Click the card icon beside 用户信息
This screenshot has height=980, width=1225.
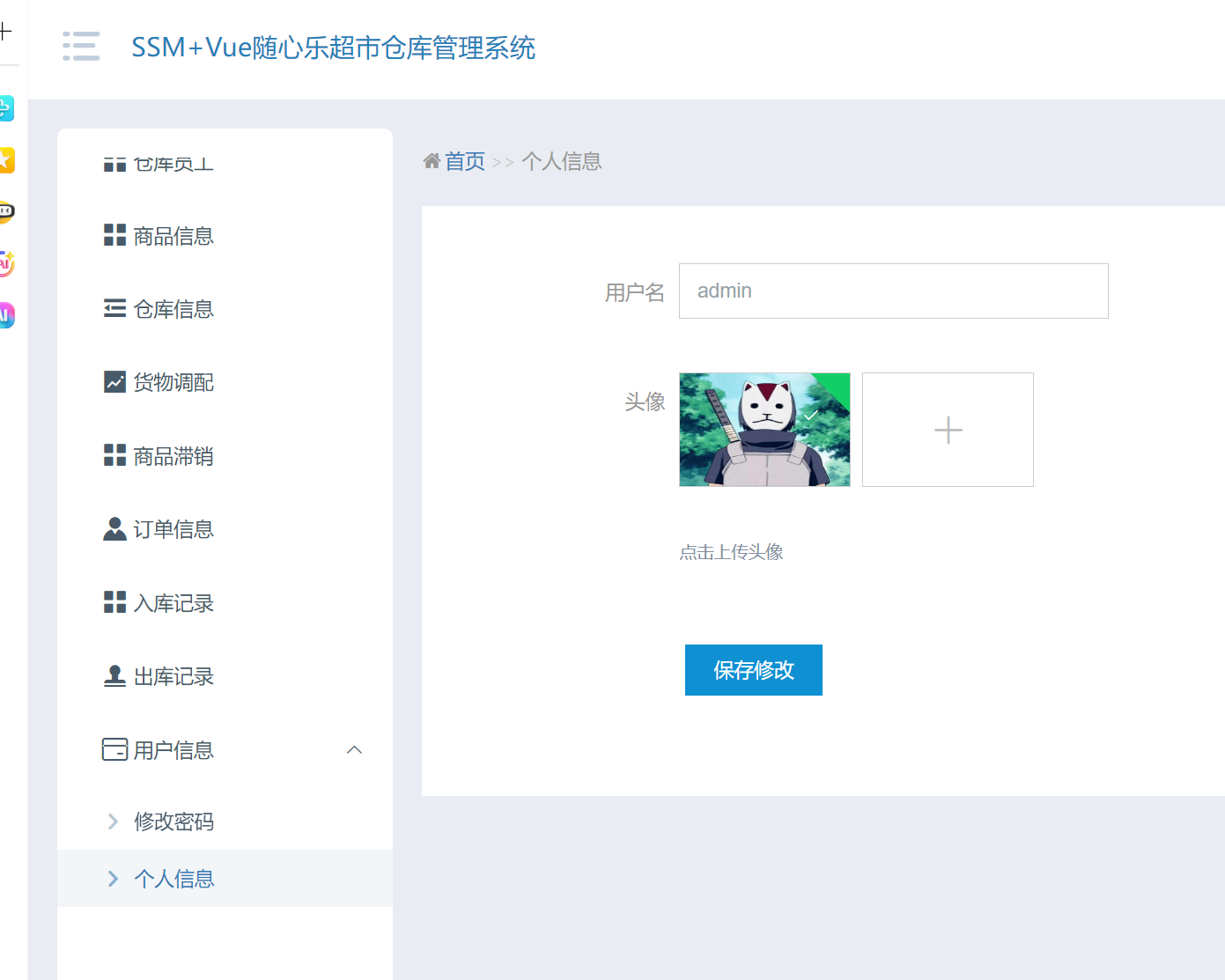coord(114,749)
